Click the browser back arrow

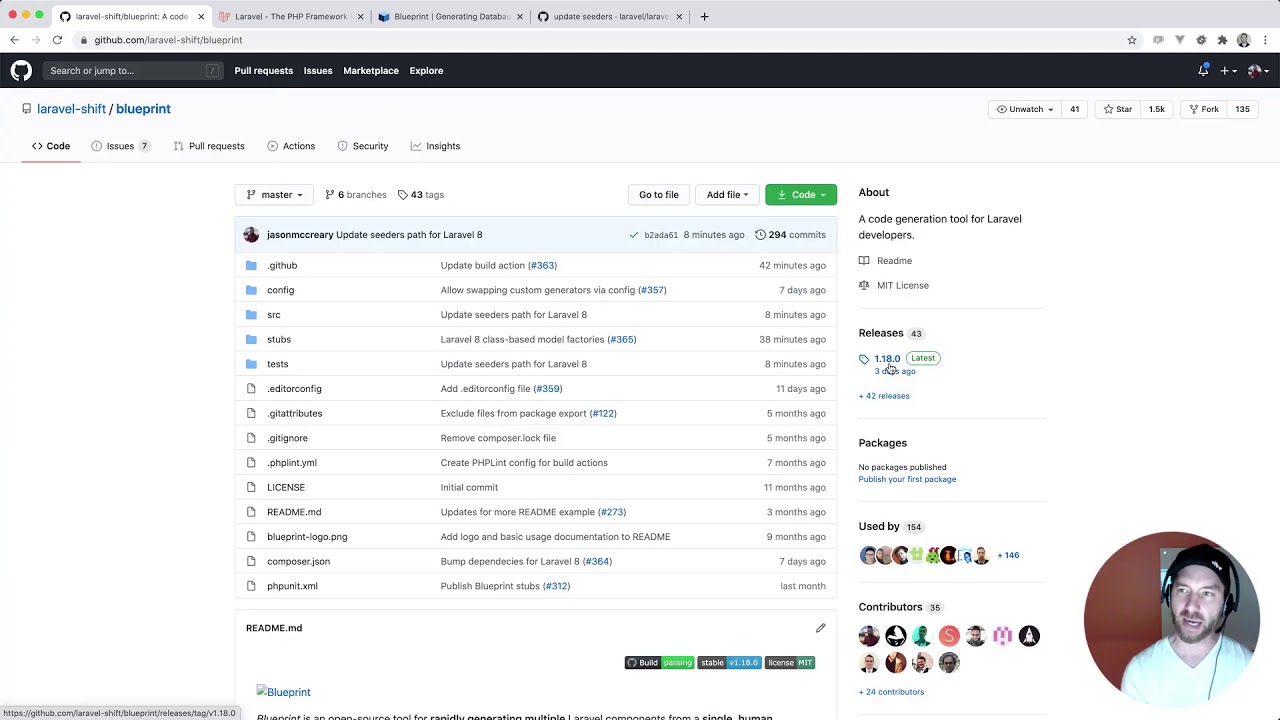point(14,40)
